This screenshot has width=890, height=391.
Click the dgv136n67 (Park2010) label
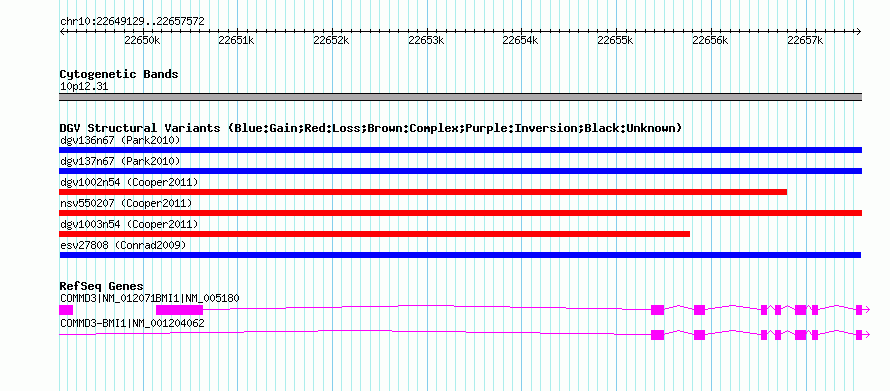click(x=120, y=140)
